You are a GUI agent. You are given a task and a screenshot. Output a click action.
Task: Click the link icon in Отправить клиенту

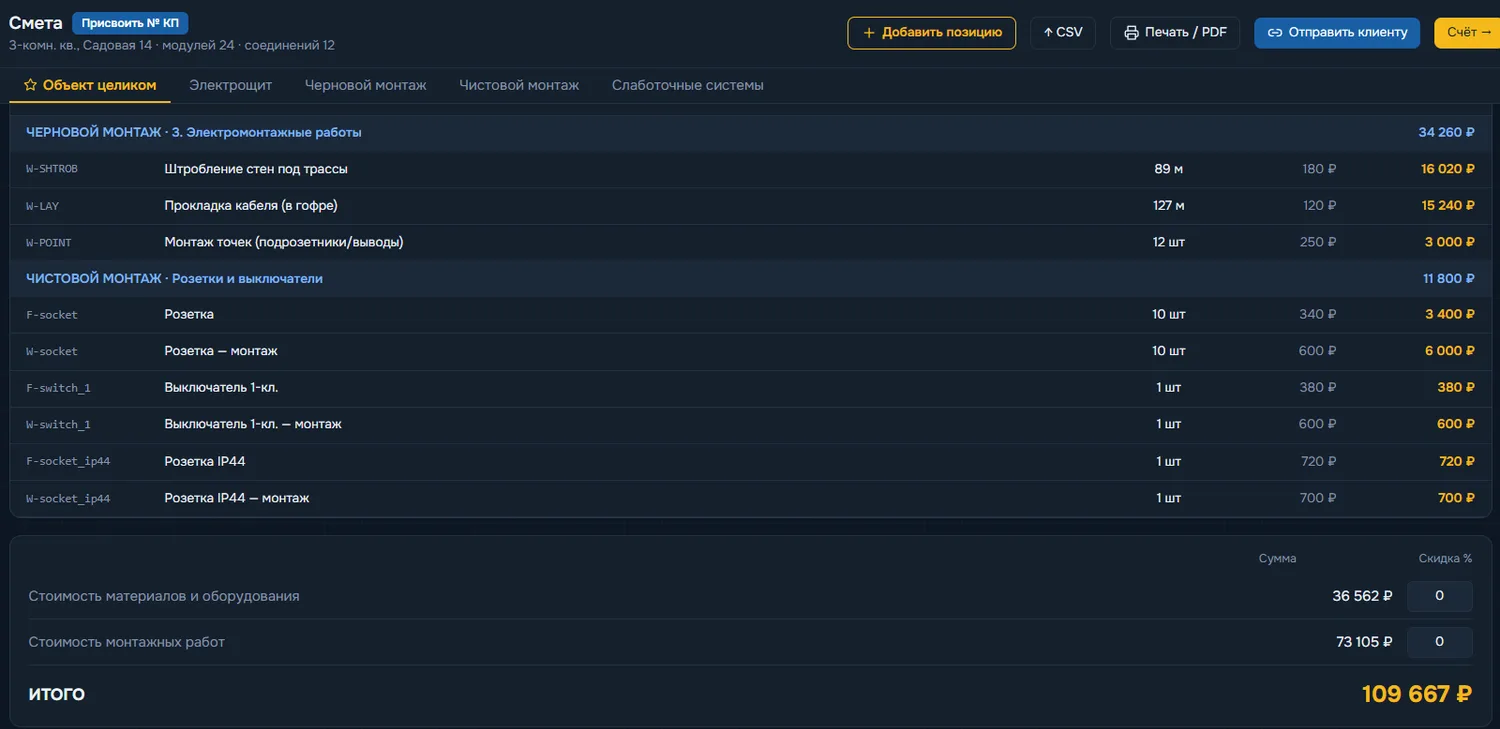tap(1275, 32)
